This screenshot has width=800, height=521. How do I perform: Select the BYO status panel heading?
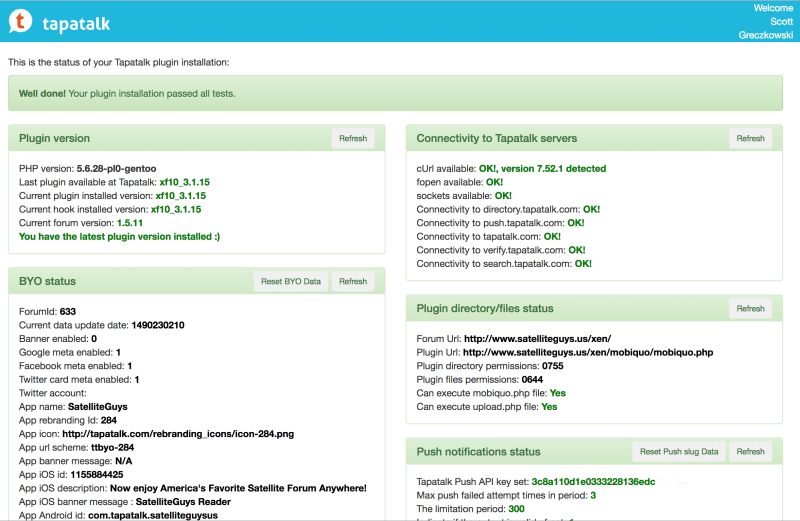pos(47,281)
